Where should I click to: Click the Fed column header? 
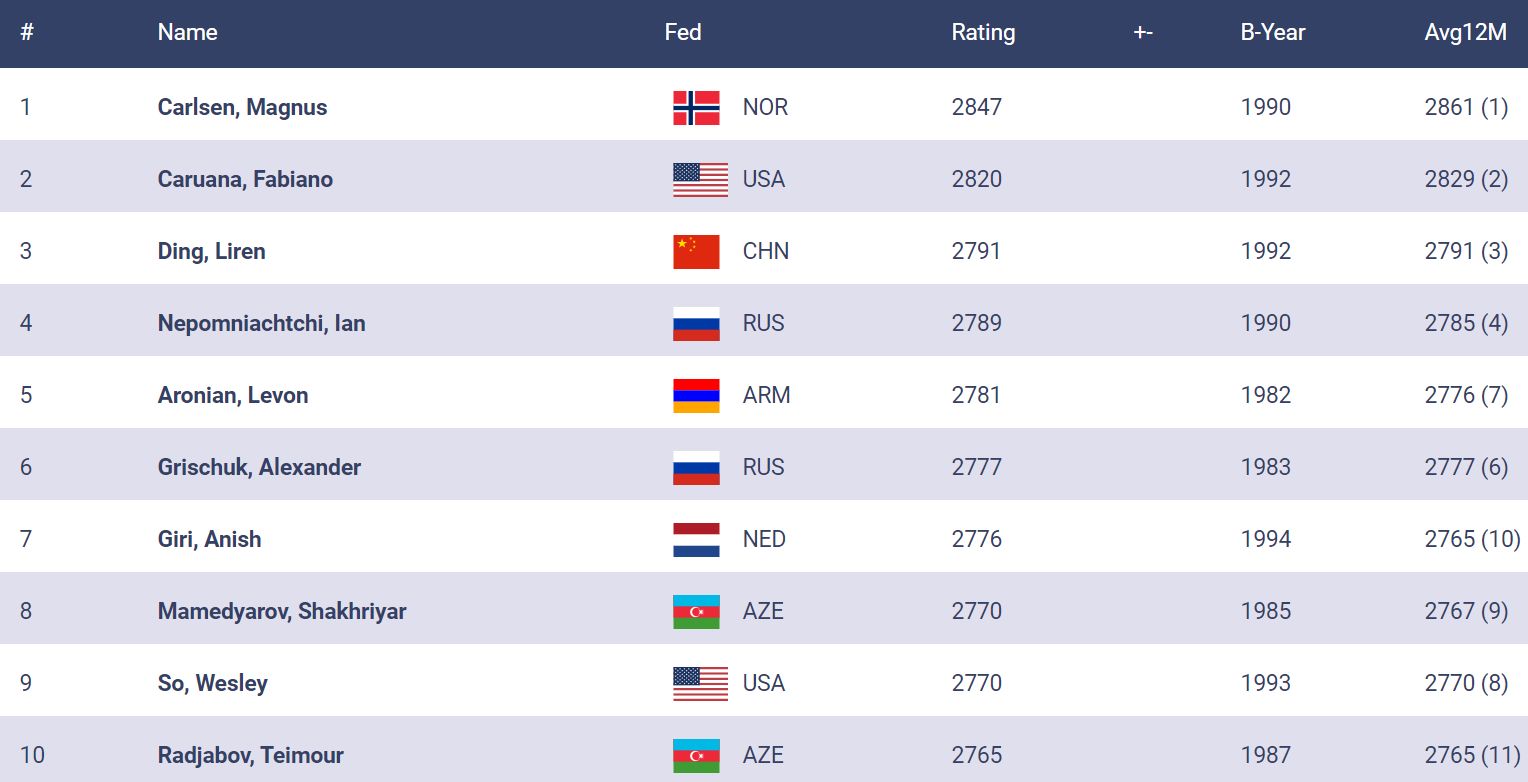683,33
